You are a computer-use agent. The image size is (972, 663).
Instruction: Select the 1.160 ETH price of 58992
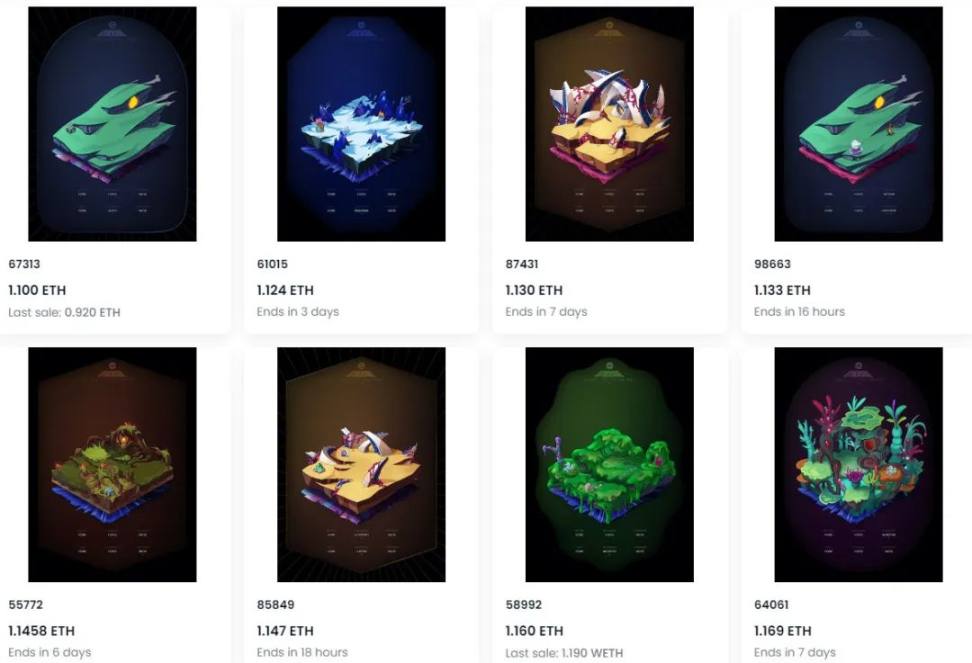pyautogui.click(x=534, y=631)
